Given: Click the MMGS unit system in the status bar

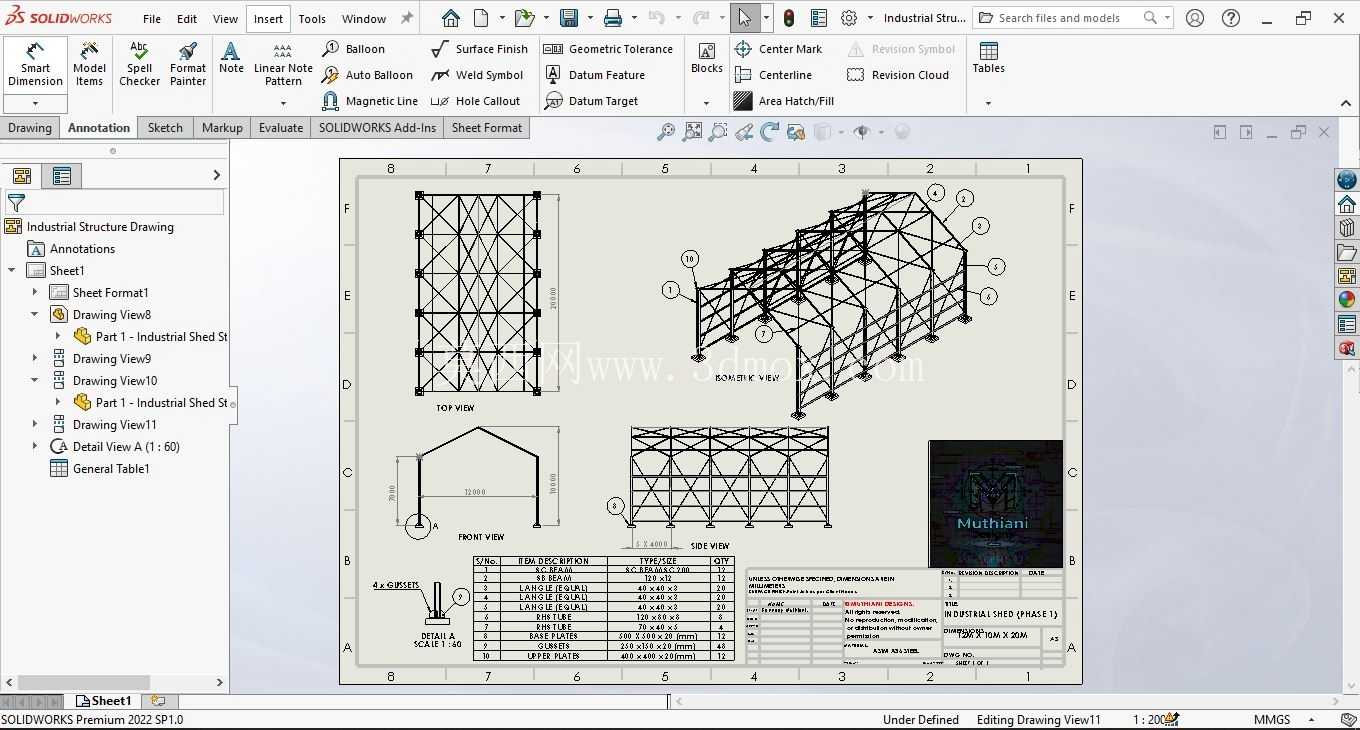Looking at the screenshot, I should tap(1272, 720).
